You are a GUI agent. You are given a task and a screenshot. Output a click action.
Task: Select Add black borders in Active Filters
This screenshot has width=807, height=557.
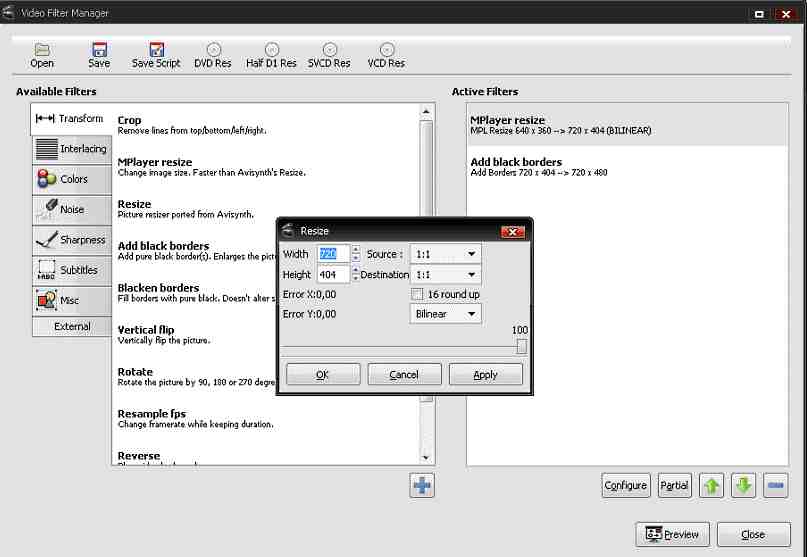pyautogui.click(x=627, y=167)
